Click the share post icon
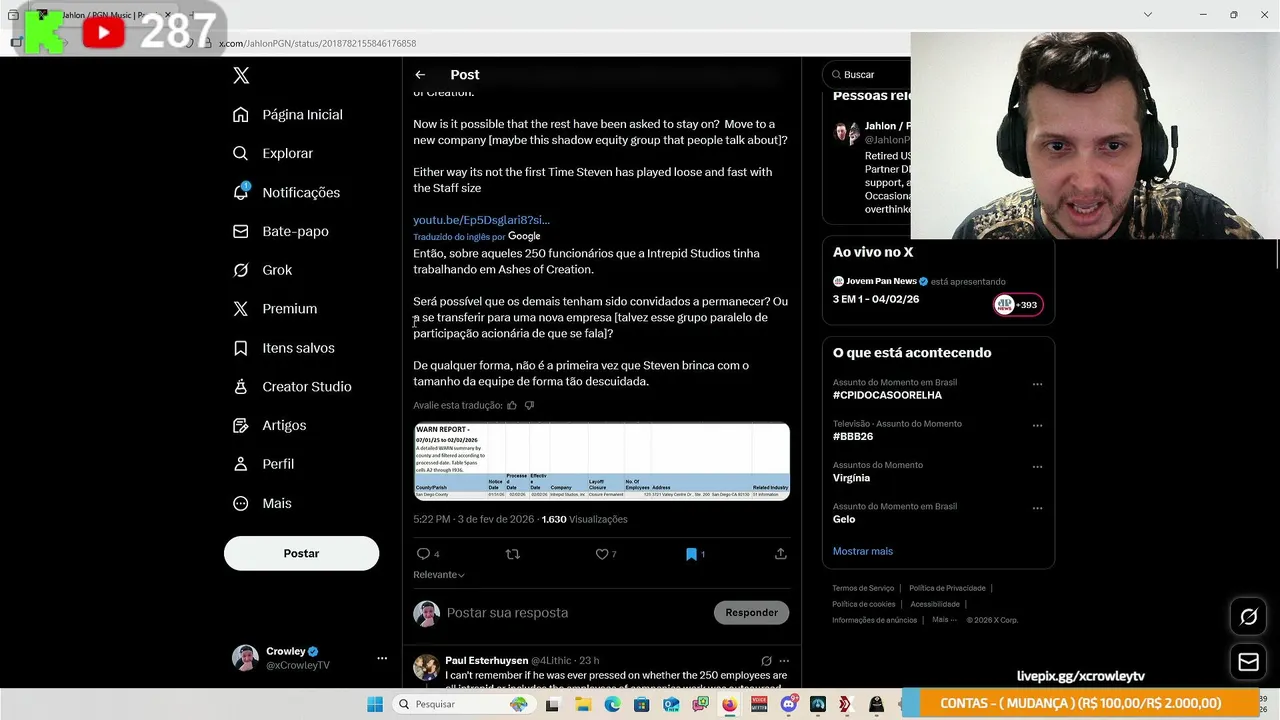 coord(780,554)
